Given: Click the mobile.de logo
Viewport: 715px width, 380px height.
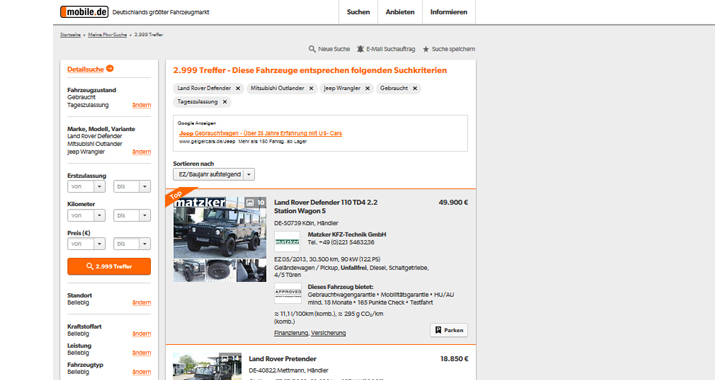Looking at the screenshot, I should tap(84, 12).
